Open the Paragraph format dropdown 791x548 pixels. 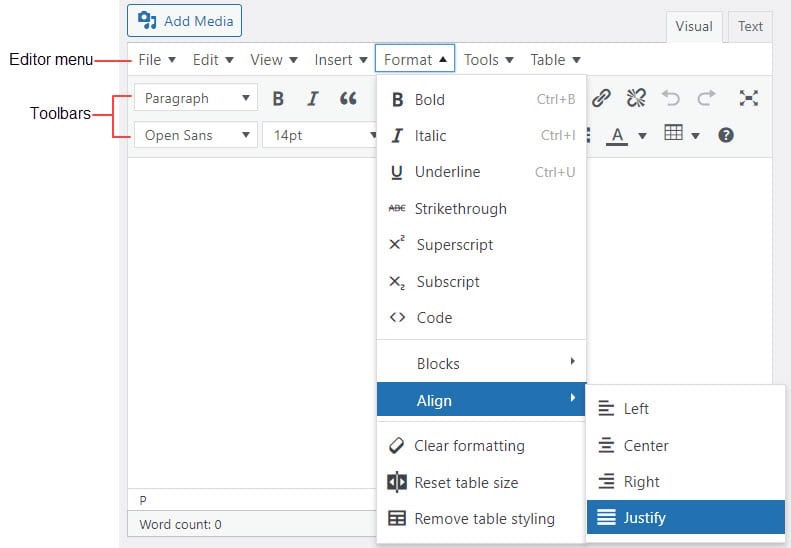click(x=196, y=97)
